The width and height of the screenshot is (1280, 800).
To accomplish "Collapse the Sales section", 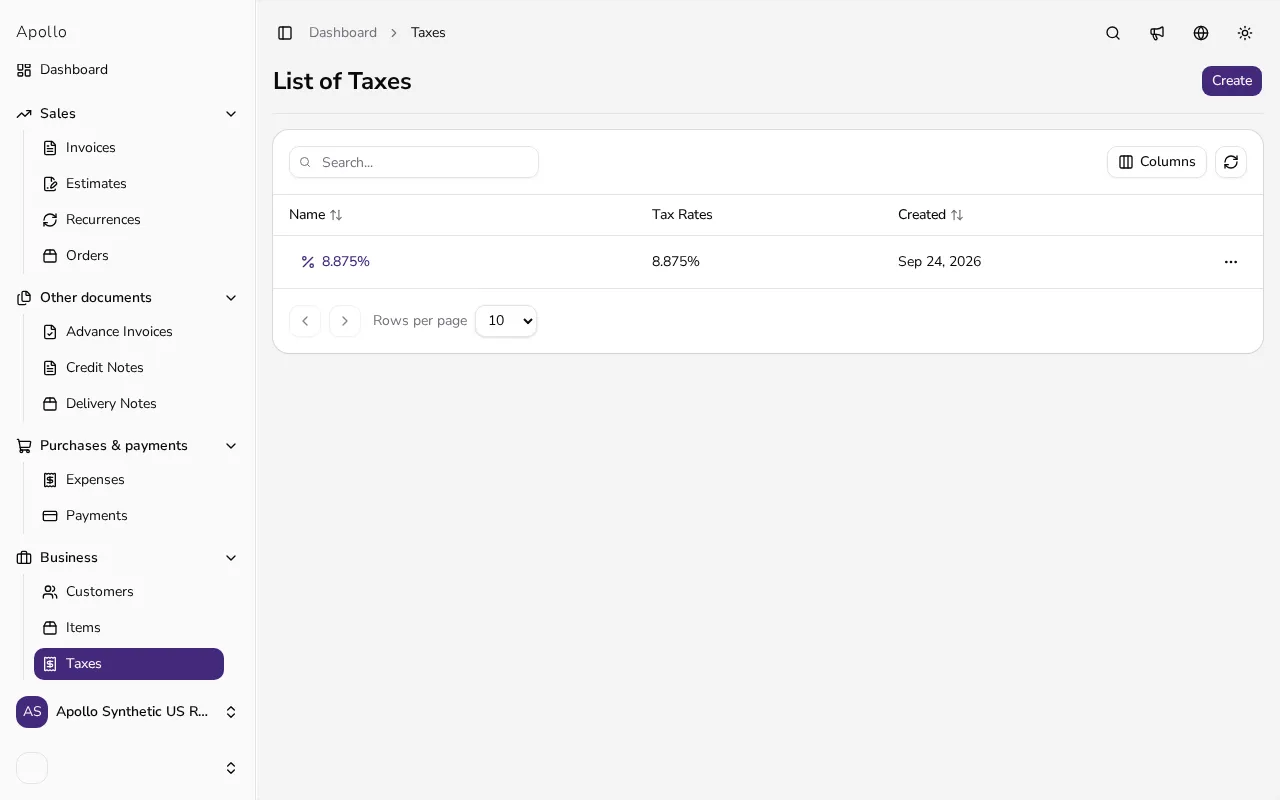I will [231, 114].
